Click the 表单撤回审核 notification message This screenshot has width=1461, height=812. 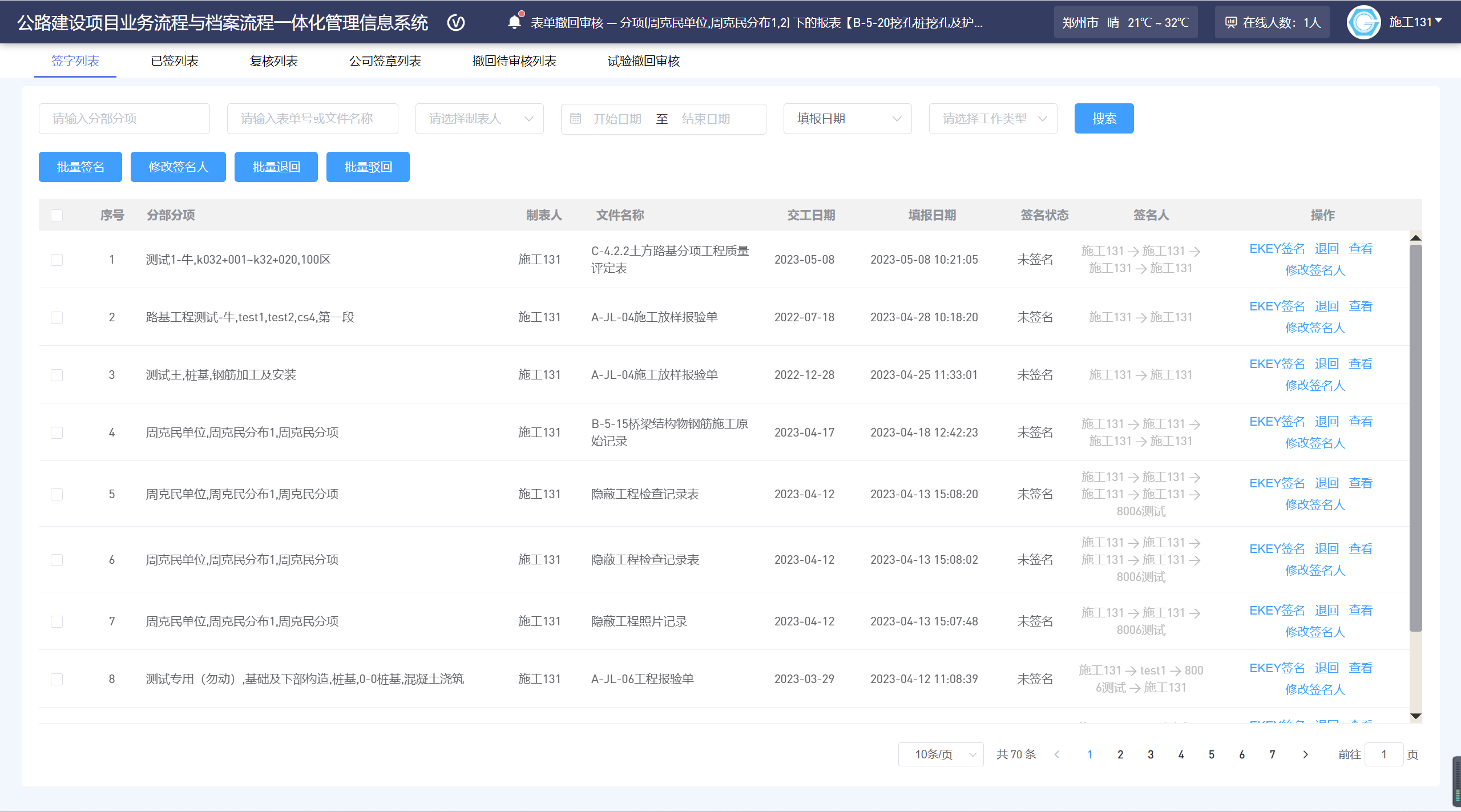pyautogui.click(x=757, y=23)
